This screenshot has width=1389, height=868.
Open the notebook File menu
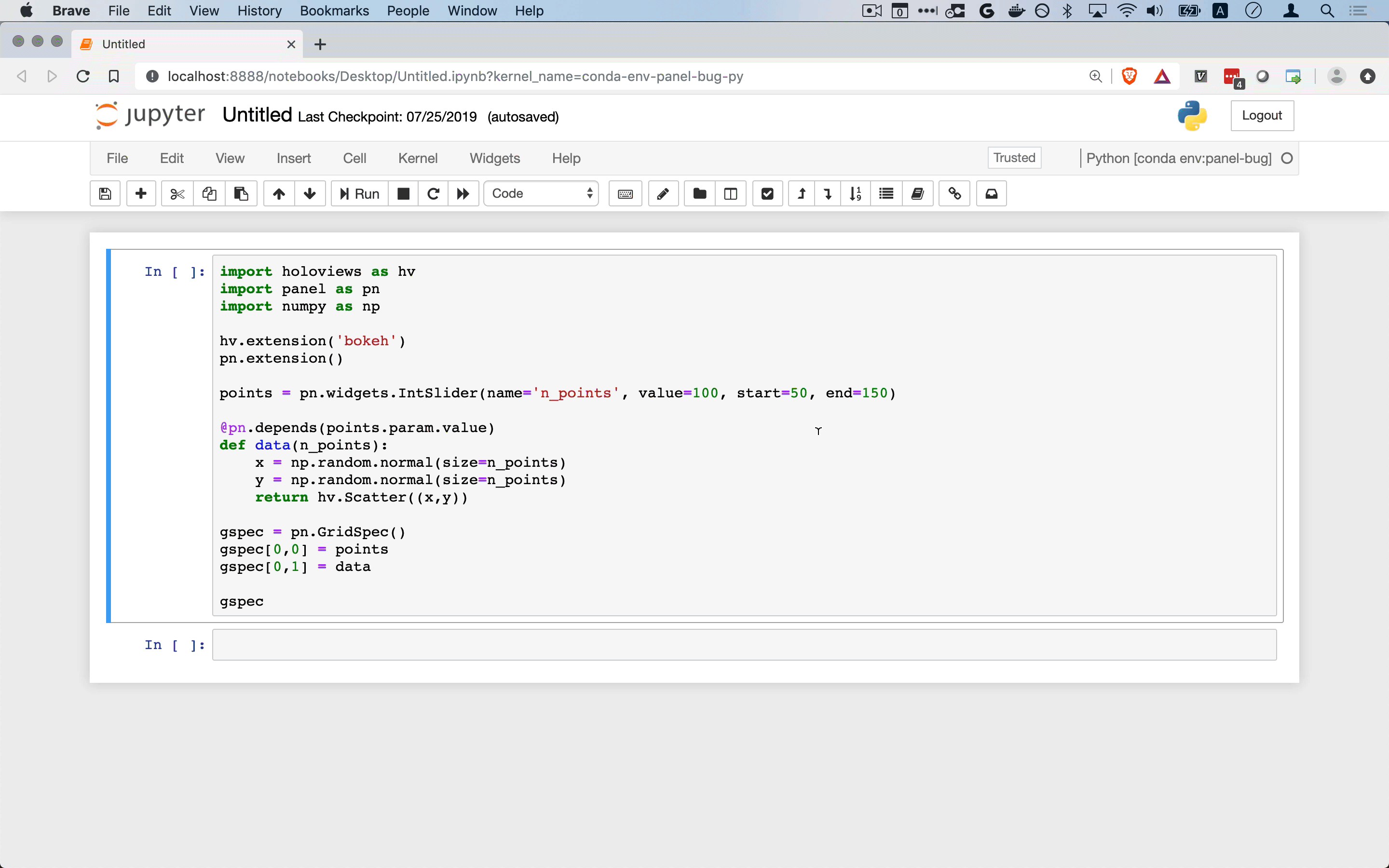coord(117,159)
